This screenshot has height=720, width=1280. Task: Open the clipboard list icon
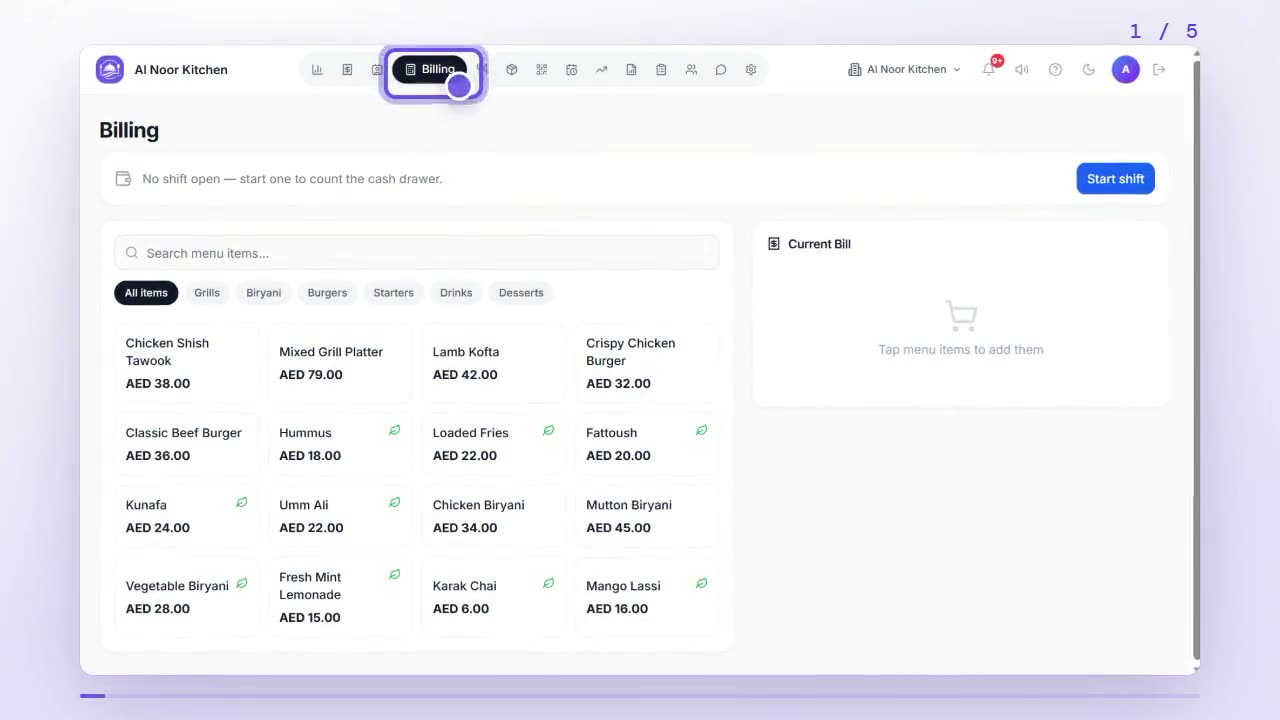[661, 70]
